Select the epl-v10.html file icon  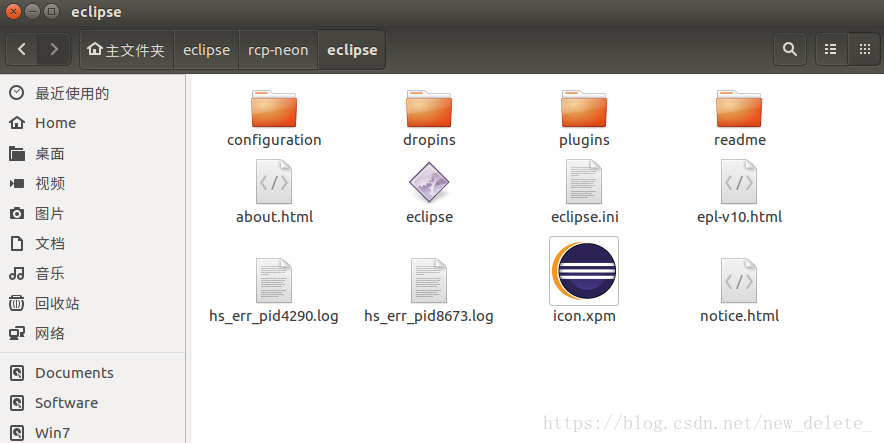739,181
